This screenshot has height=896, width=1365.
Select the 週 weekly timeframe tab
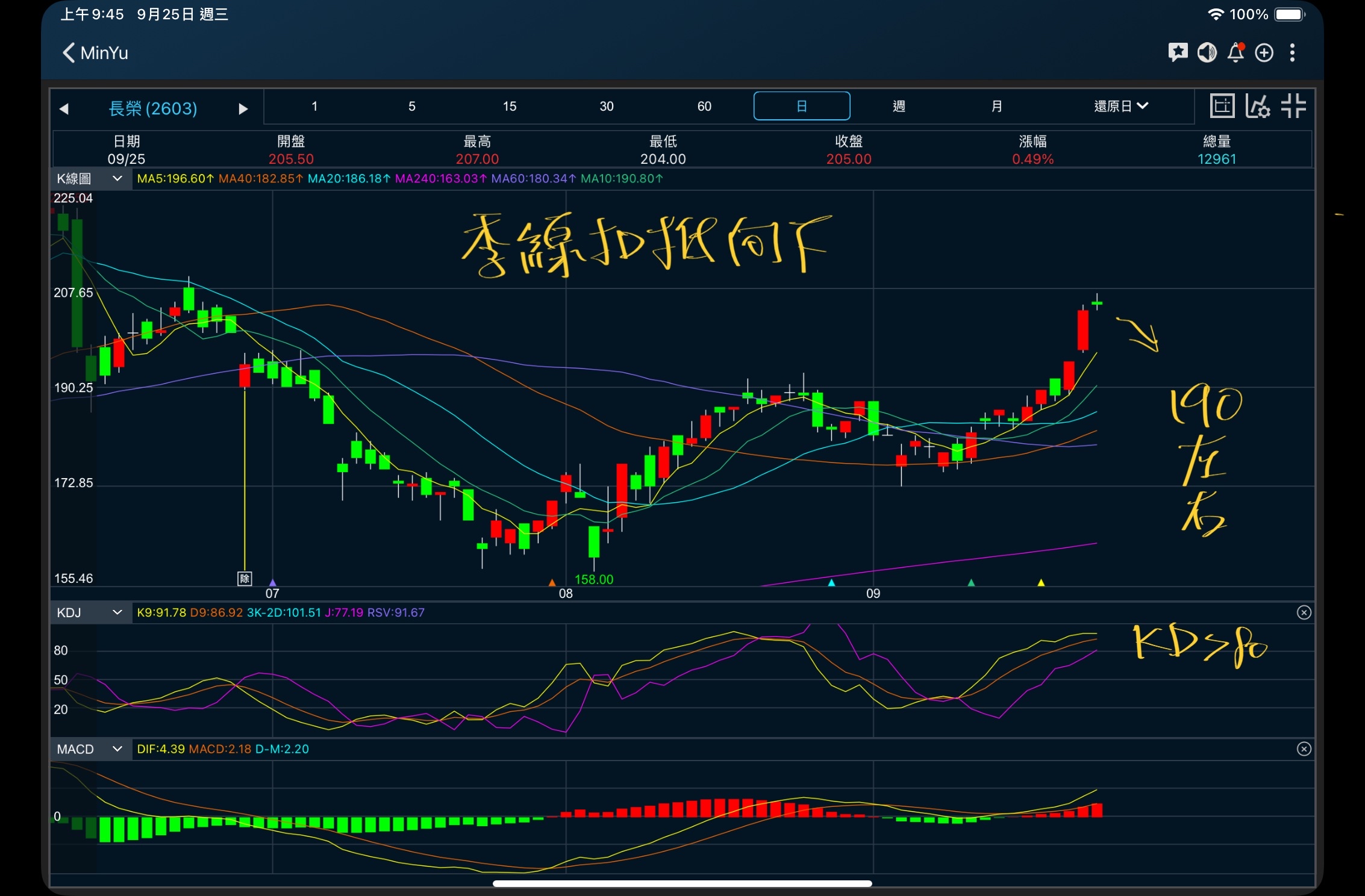(x=899, y=107)
